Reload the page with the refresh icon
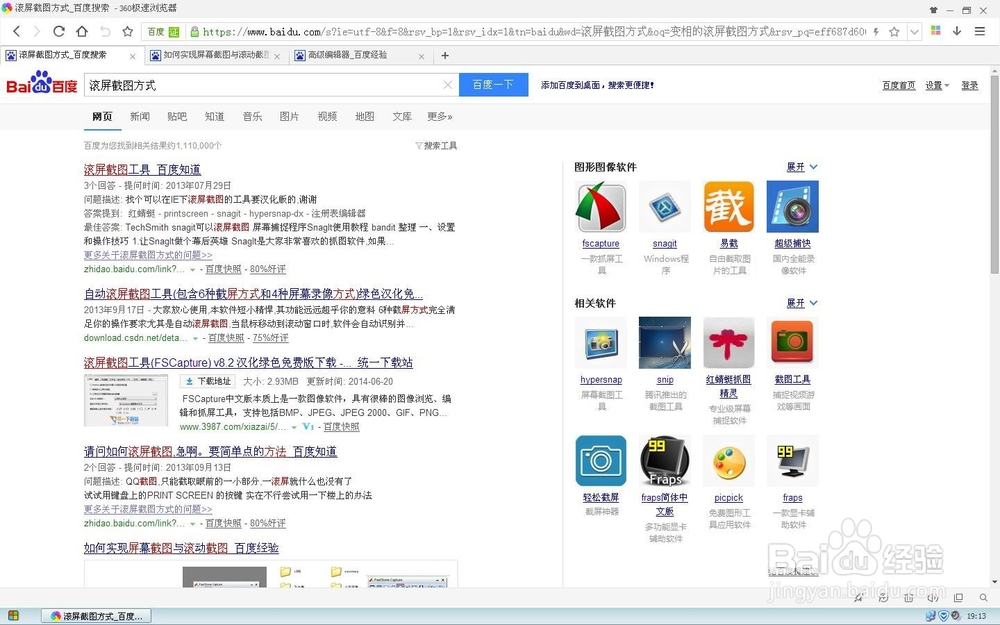 click(59, 31)
